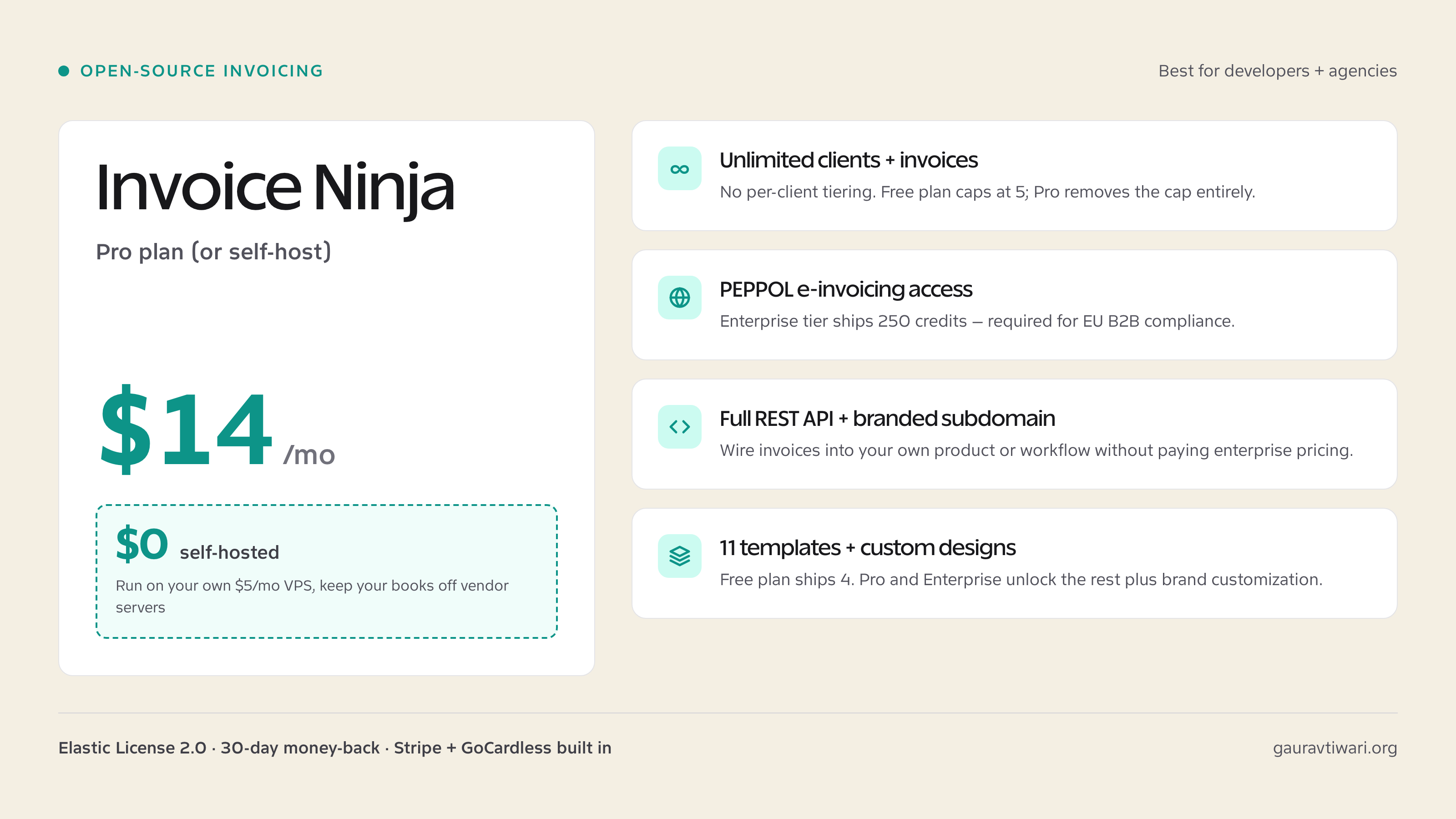The height and width of the screenshot is (819, 1456).
Task: Click the teal dot before OPEN-SOURCE INVOICING
Action: click(64, 71)
